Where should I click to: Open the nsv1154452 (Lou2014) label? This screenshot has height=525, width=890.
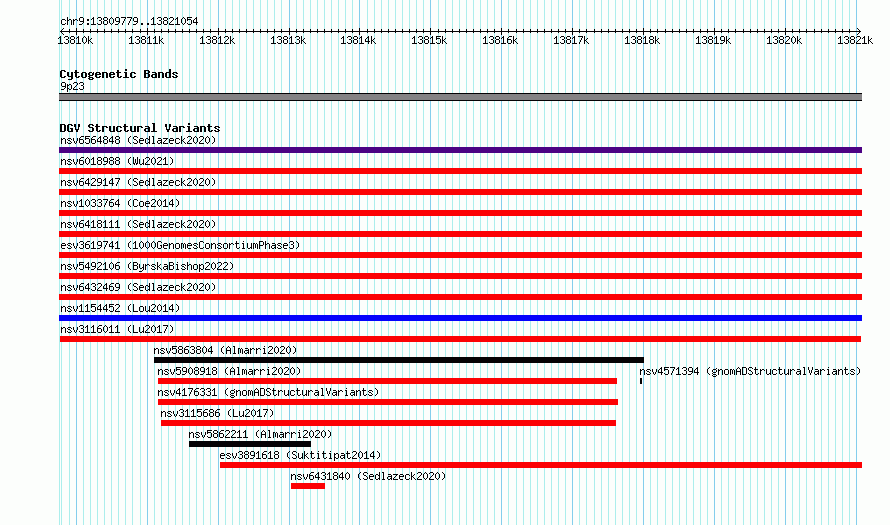point(120,308)
